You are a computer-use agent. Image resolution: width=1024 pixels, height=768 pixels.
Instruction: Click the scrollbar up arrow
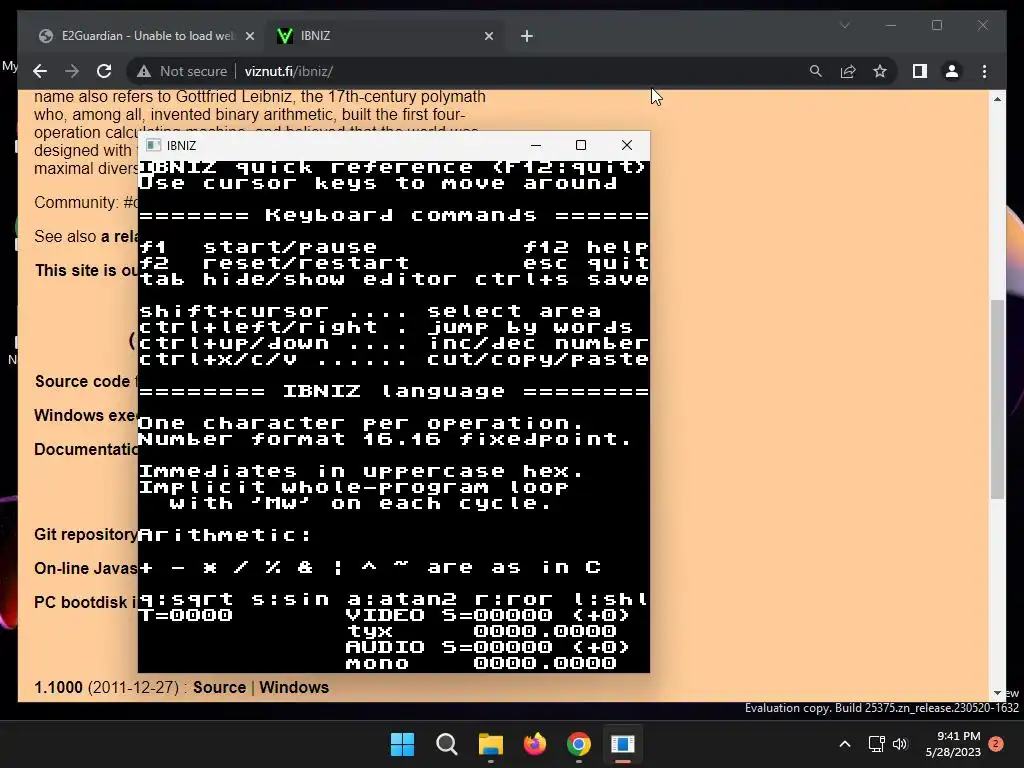pyautogui.click(x=997, y=99)
